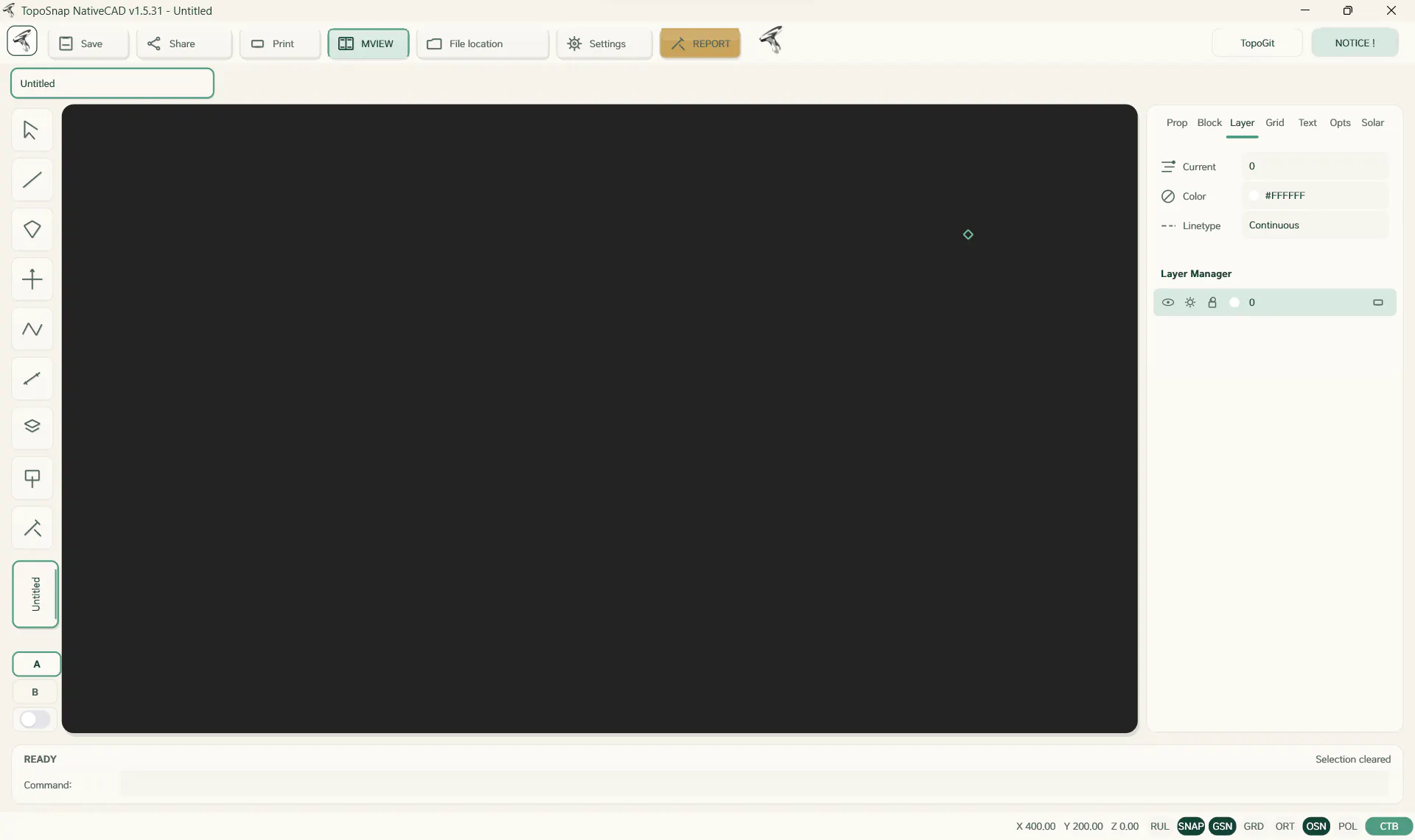Click the rectangle icon on layer 0 row

(x=1378, y=303)
